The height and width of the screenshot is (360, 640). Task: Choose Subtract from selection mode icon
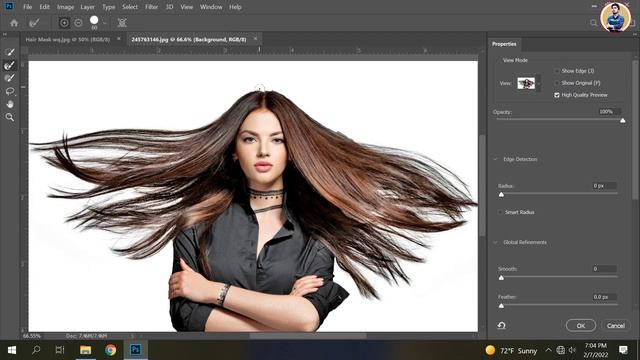point(78,23)
